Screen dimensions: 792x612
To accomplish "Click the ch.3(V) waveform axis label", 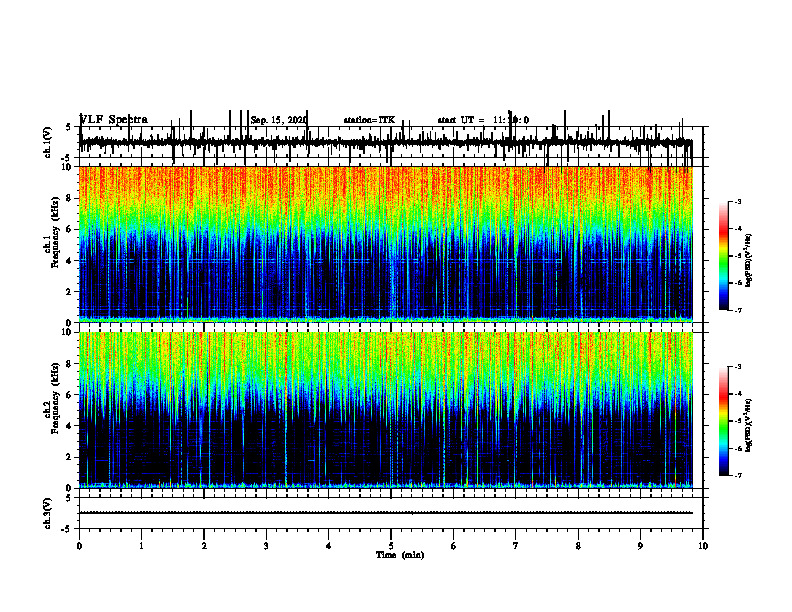I will click(x=48, y=513).
